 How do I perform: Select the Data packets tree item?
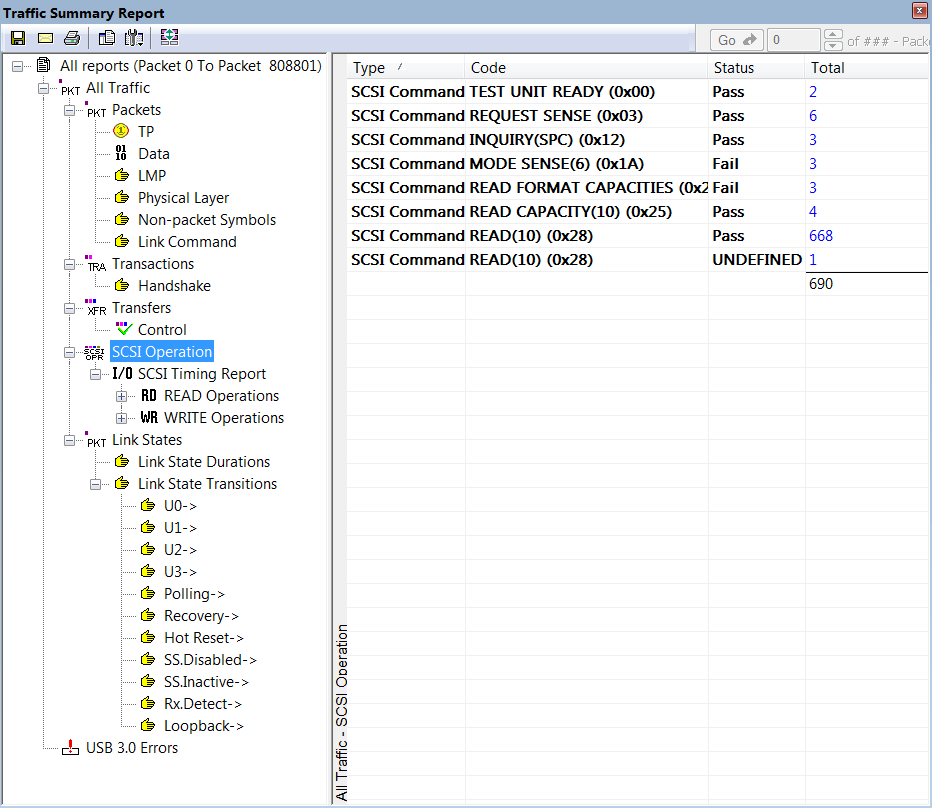pyautogui.click(x=153, y=153)
